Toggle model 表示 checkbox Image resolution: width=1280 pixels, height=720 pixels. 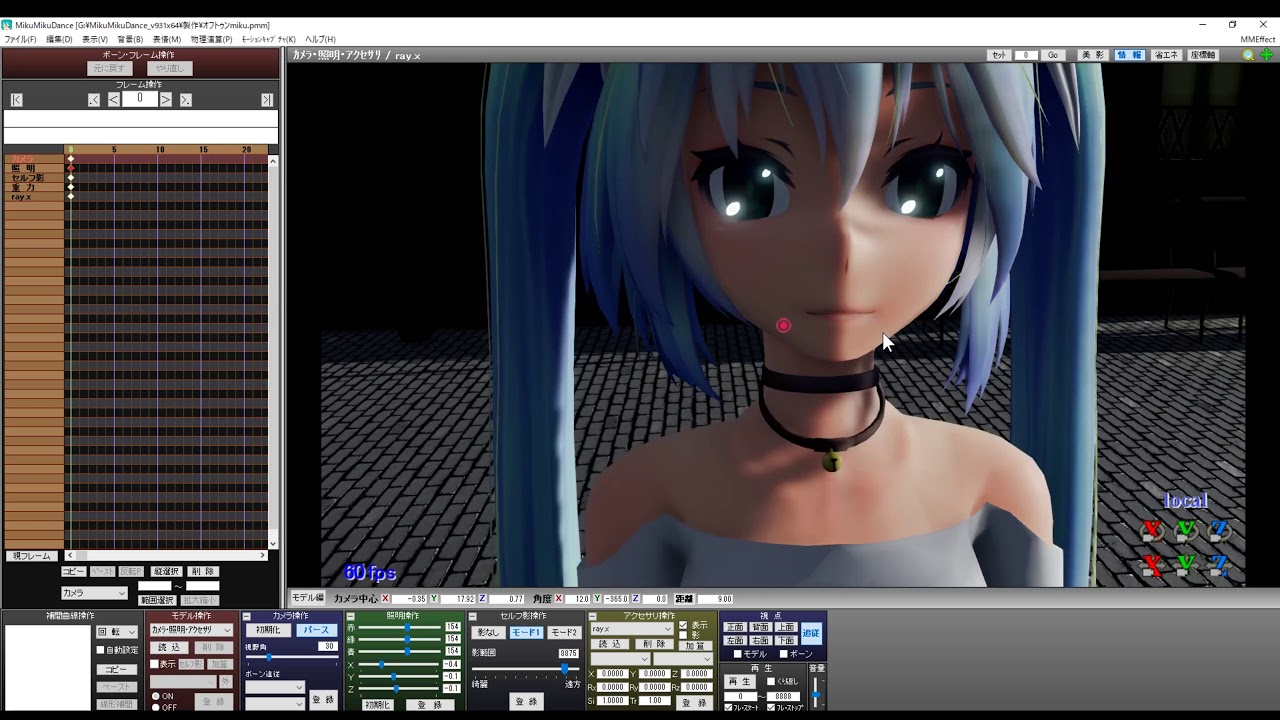(x=154, y=664)
